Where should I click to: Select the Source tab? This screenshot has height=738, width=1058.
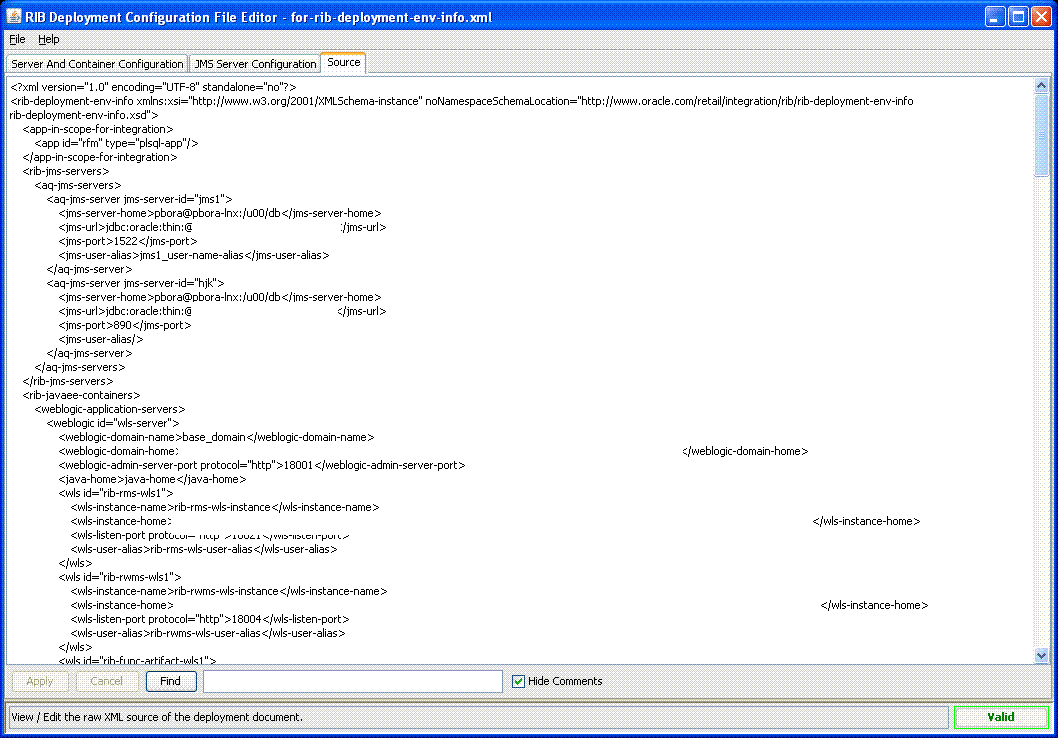[x=343, y=62]
